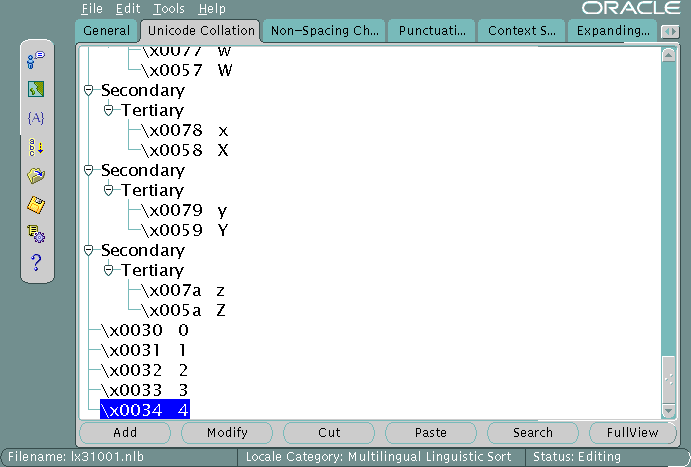Switch to the General tab
The height and width of the screenshot is (467, 691).
[x=107, y=31]
